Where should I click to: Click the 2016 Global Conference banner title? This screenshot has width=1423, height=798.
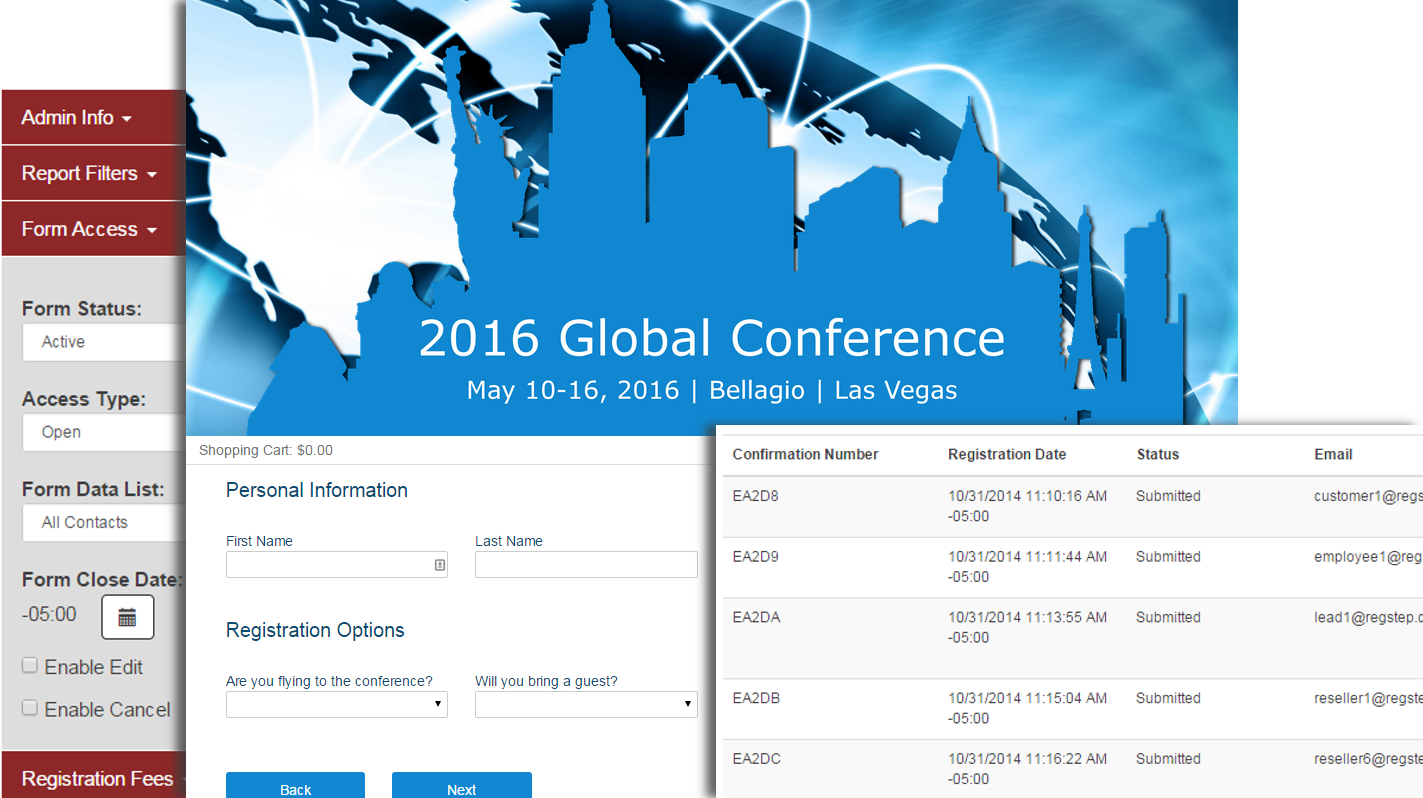pyautogui.click(x=711, y=338)
